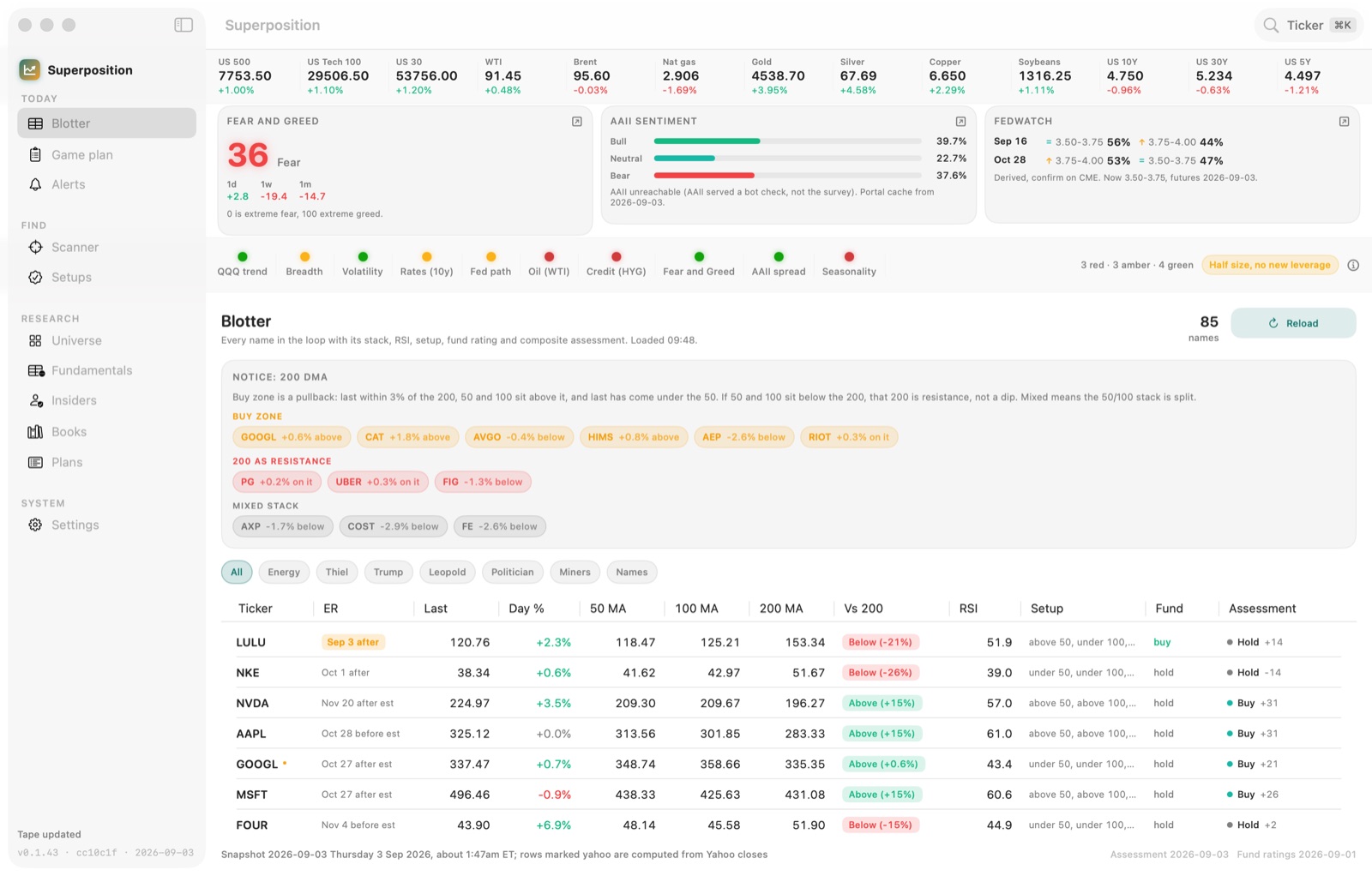Sort table by RSI column header

point(968,609)
